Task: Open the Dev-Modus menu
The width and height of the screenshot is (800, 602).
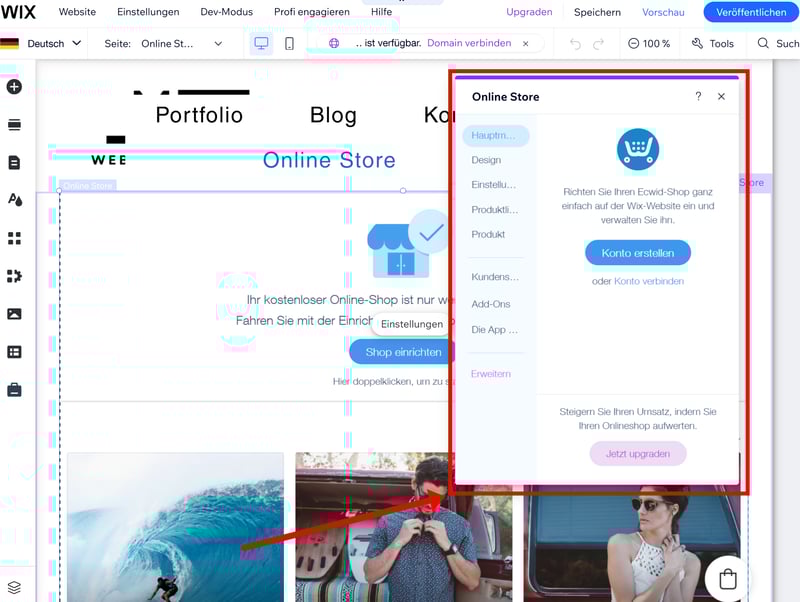Action: [x=227, y=12]
